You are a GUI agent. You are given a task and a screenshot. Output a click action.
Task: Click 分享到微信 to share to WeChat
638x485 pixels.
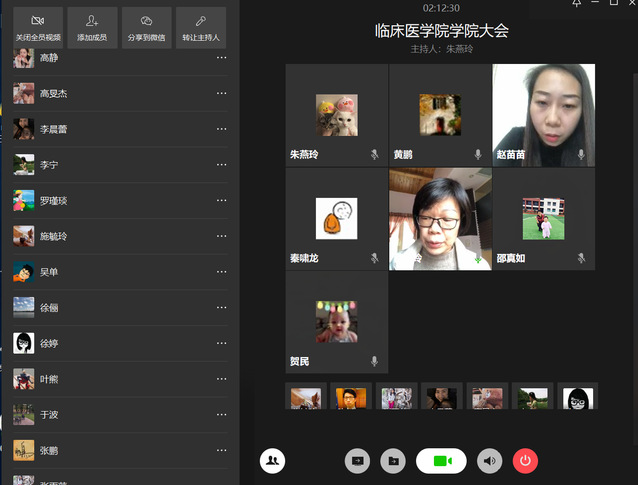147,28
